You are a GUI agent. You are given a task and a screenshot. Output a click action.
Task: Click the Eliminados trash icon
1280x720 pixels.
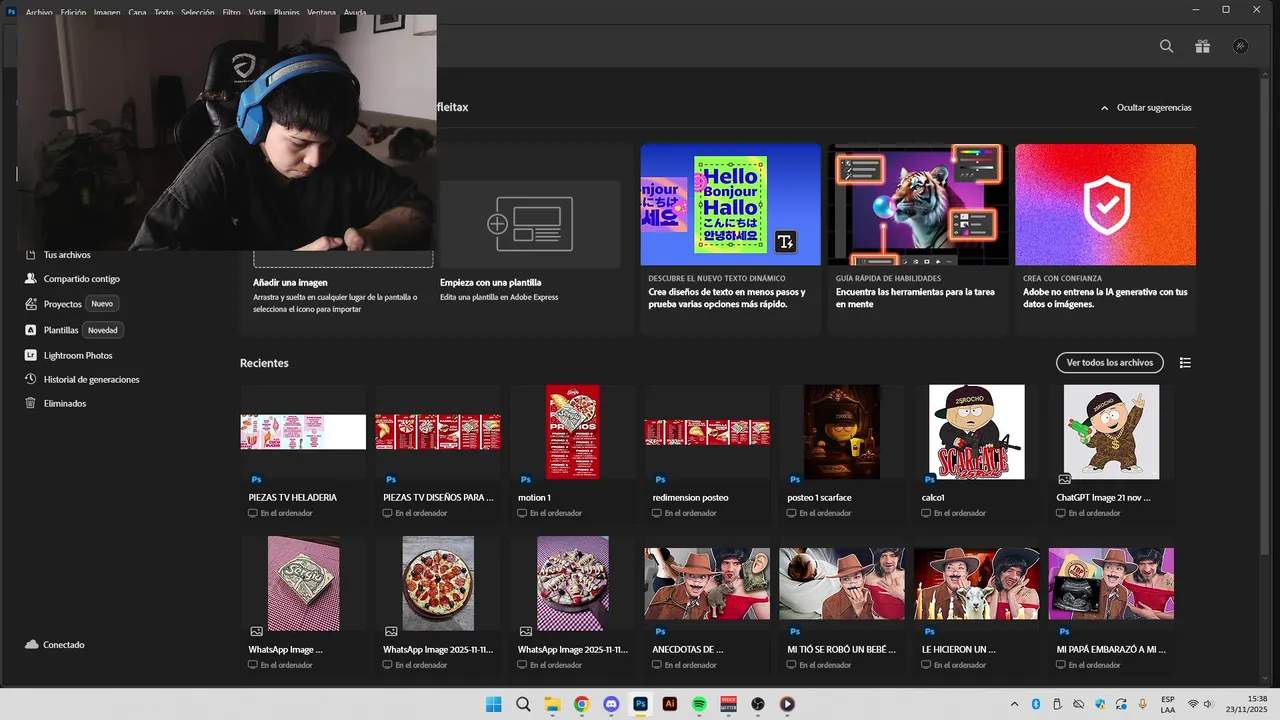31,403
